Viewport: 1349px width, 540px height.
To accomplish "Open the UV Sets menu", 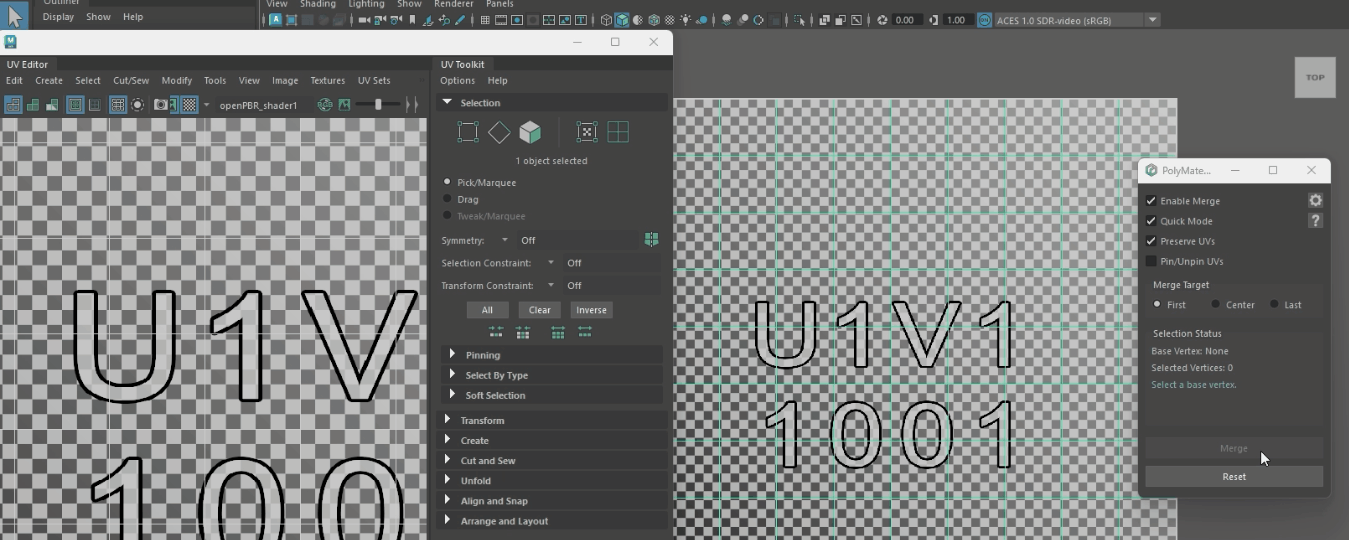I will click(x=374, y=80).
